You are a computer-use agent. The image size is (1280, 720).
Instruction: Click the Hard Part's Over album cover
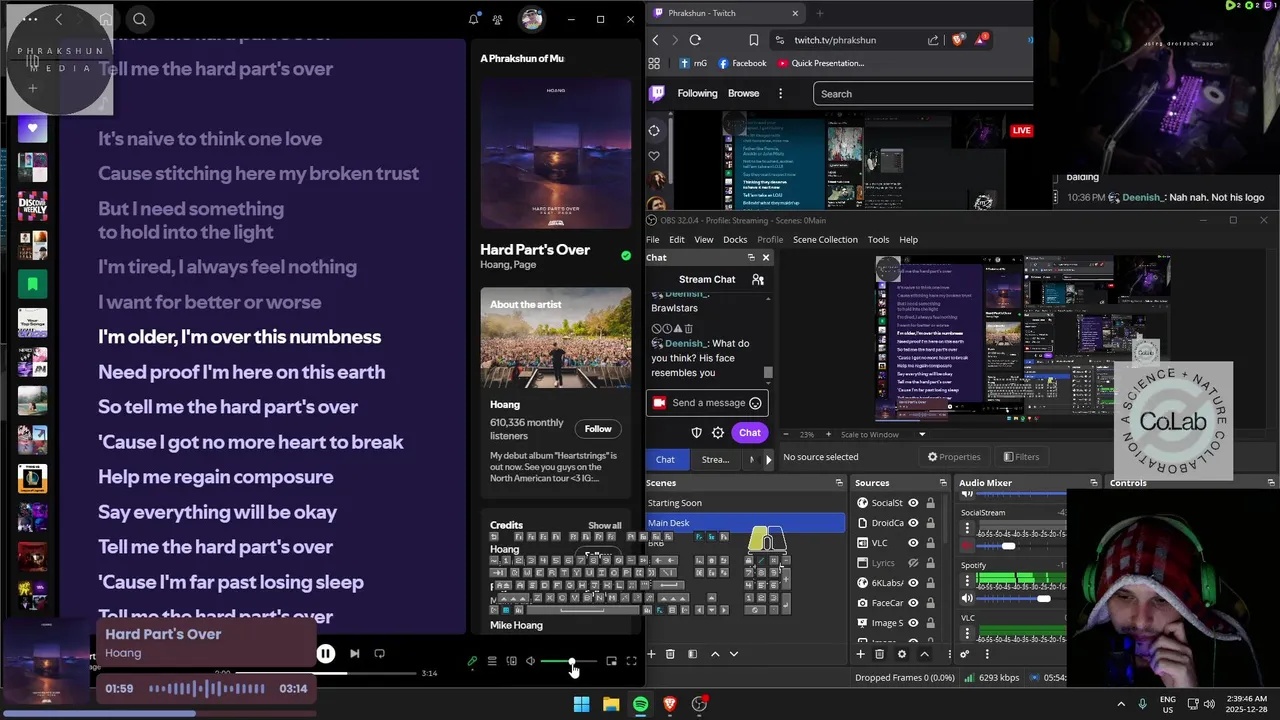[555, 153]
